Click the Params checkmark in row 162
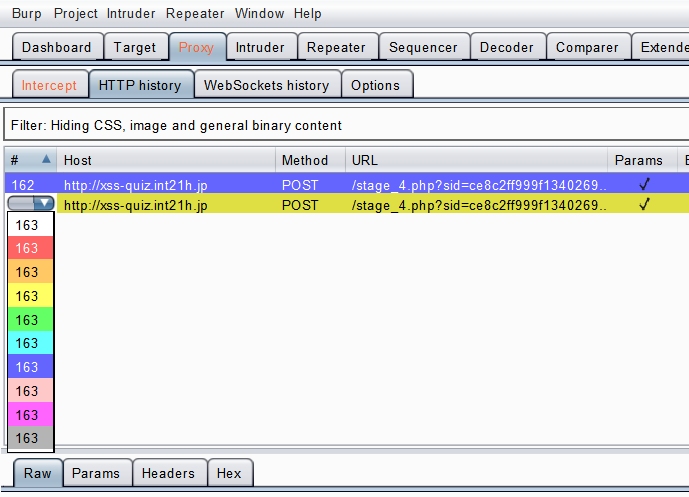689x497 pixels. point(644,184)
